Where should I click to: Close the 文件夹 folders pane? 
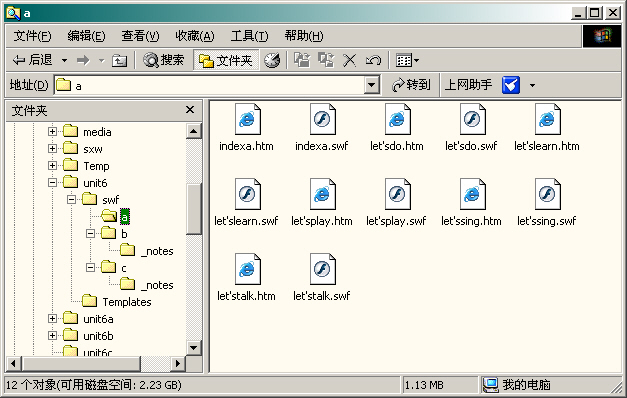190,110
